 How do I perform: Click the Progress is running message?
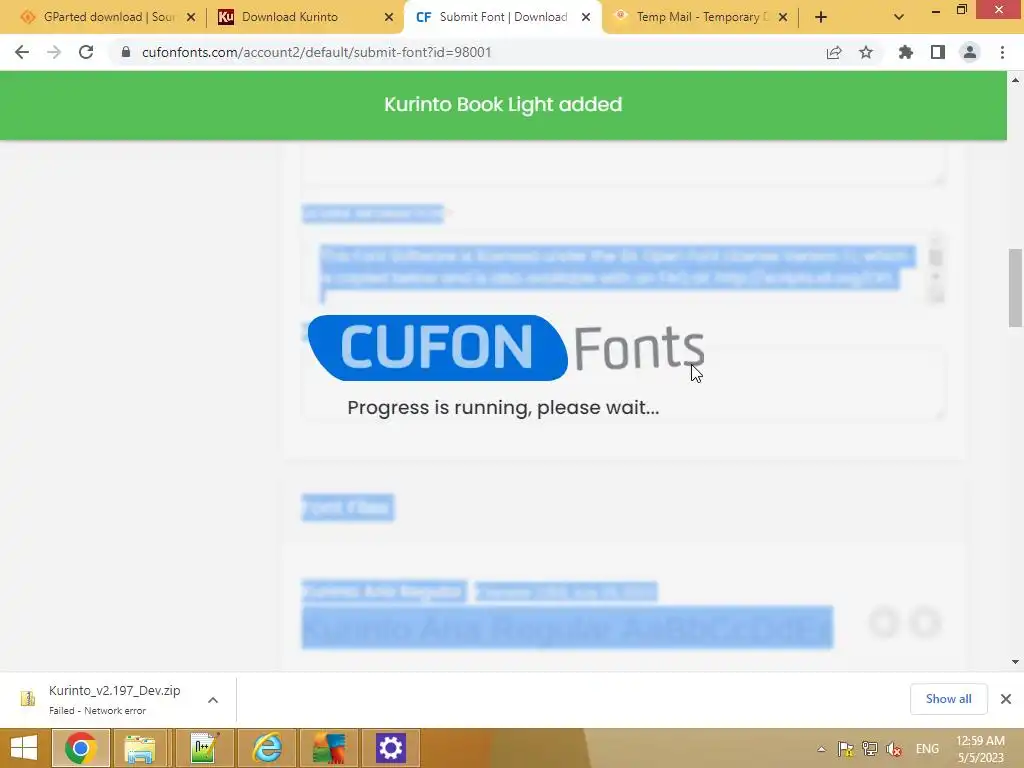[503, 408]
